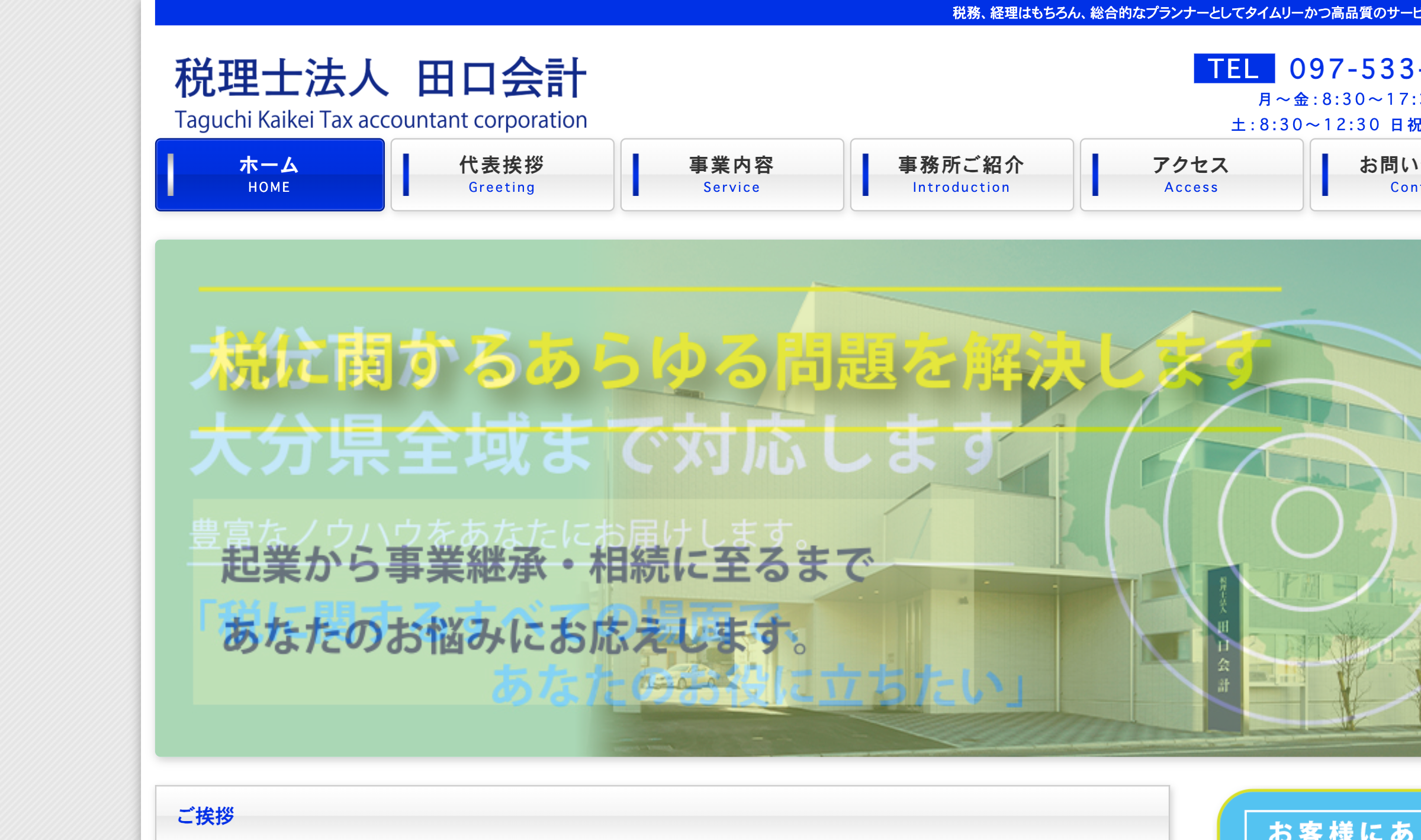Viewport: 1421px width, 840px height.
Task: Open the アクセス Access page
Action: [1191, 175]
